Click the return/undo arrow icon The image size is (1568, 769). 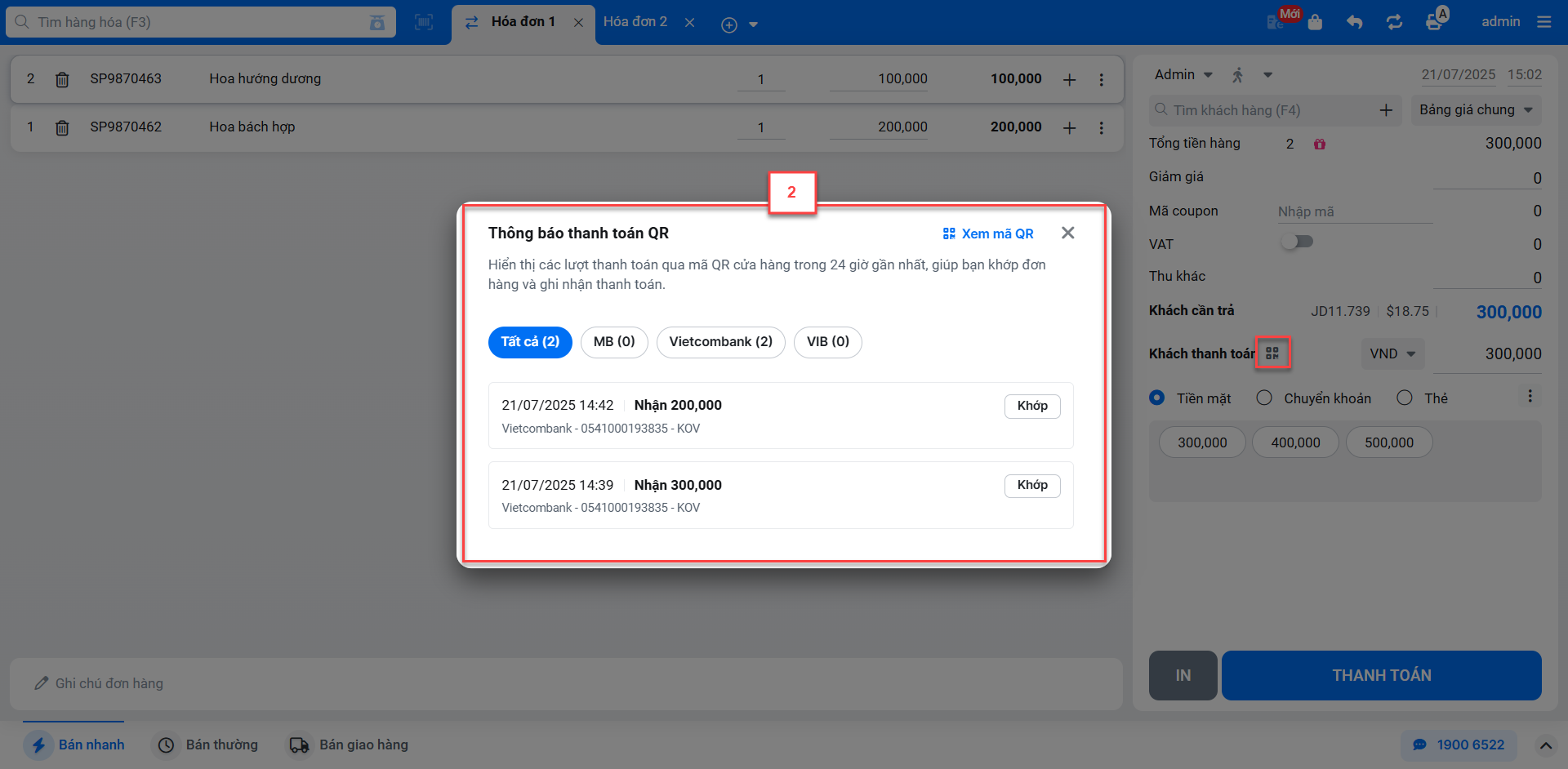point(1355,22)
